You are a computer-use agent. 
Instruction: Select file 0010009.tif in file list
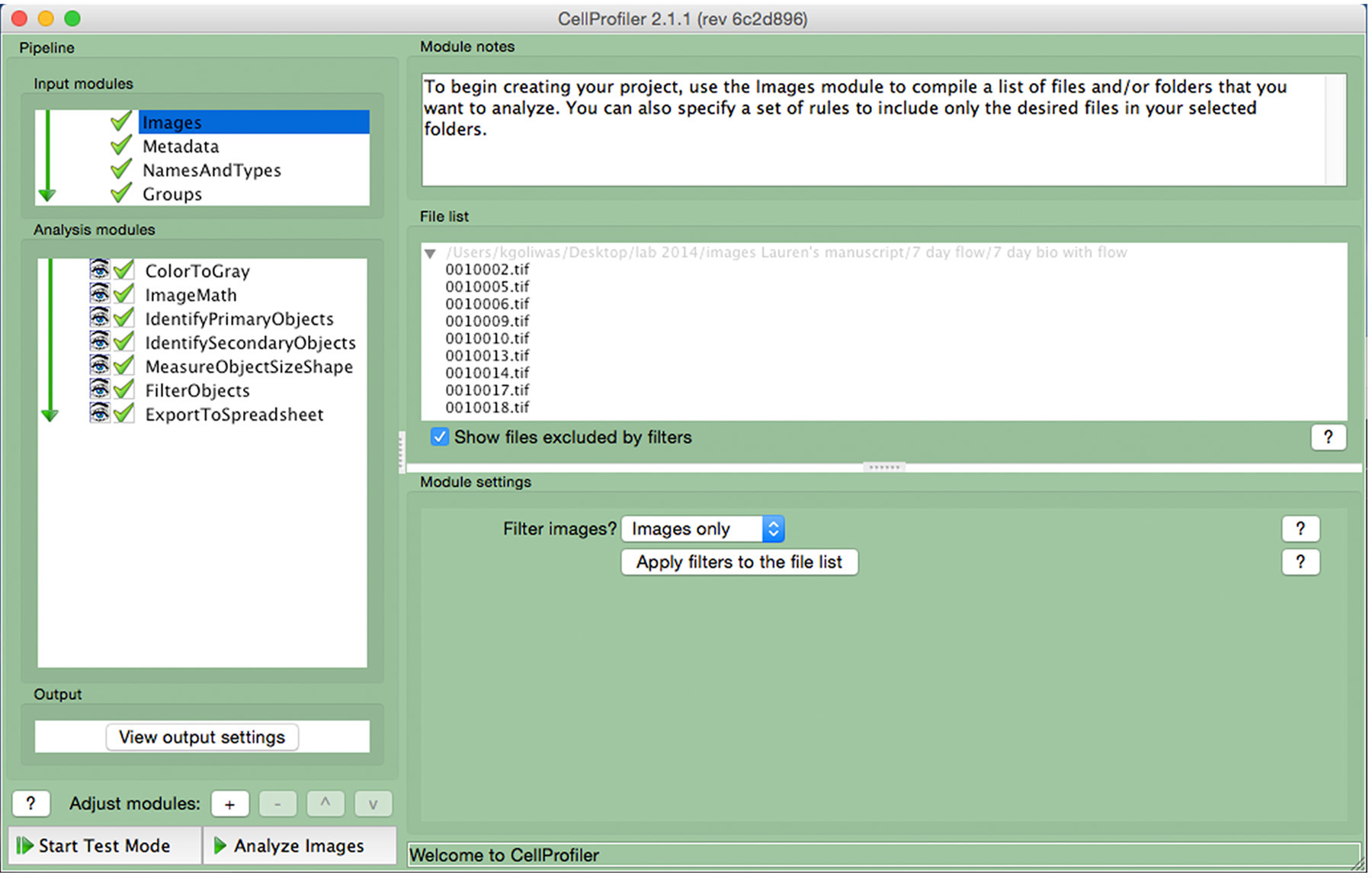point(487,322)
